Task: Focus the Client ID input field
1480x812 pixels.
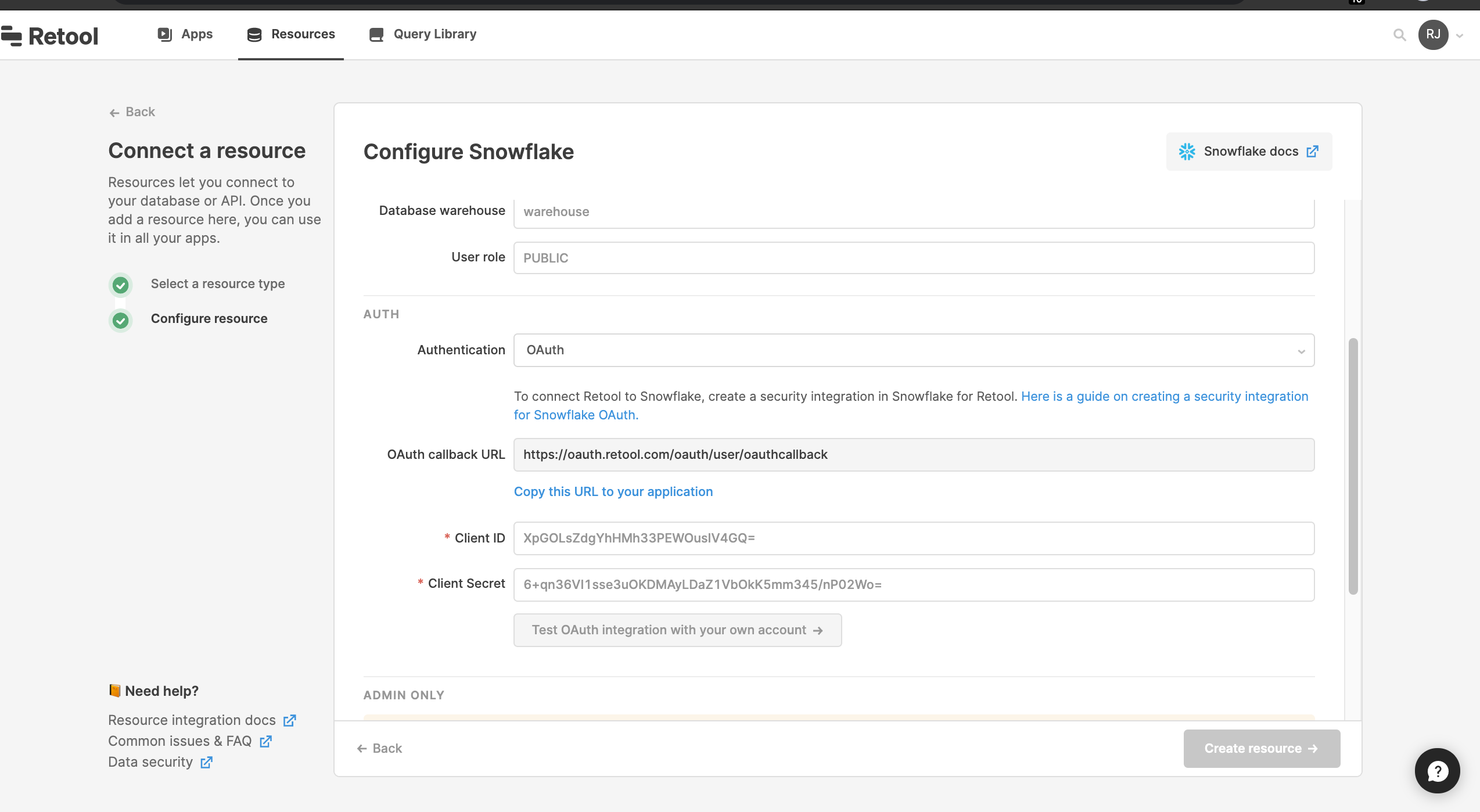Action: click(914, 538)
